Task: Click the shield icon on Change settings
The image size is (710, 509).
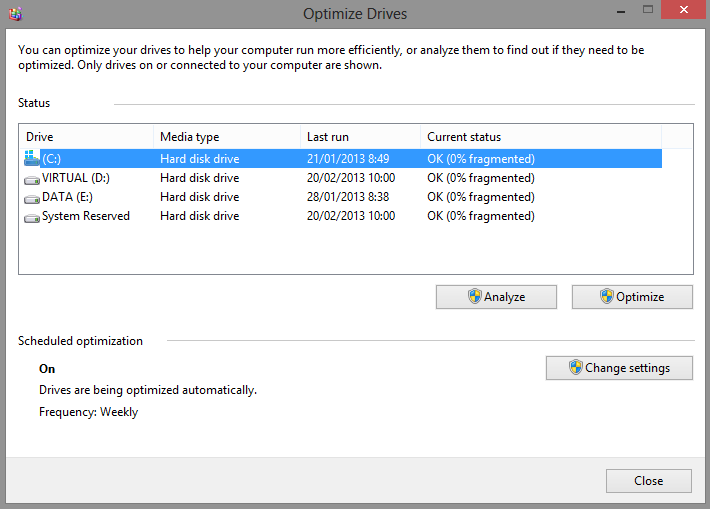Action: [576, 367]
